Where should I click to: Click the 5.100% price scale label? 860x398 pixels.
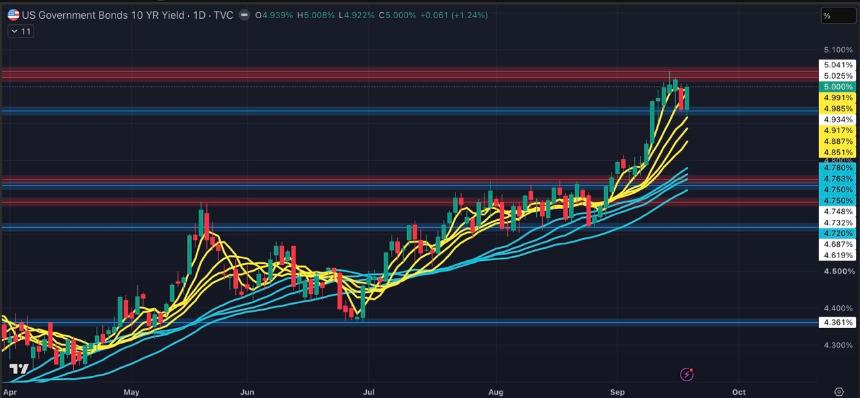click(839, 50)
